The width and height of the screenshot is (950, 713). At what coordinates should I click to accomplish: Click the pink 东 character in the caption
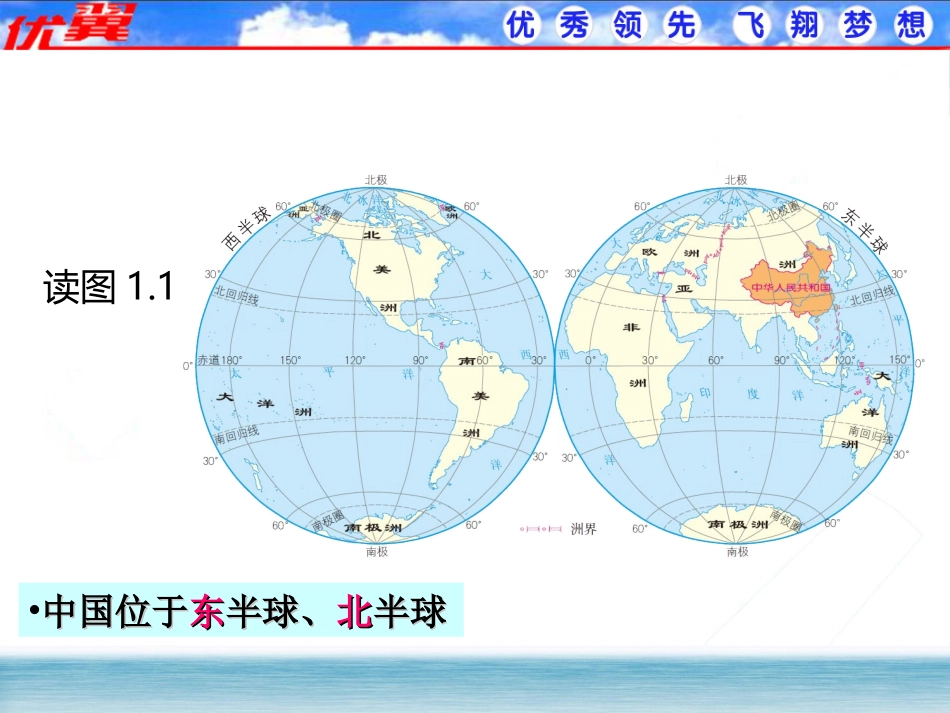(208, 611)
